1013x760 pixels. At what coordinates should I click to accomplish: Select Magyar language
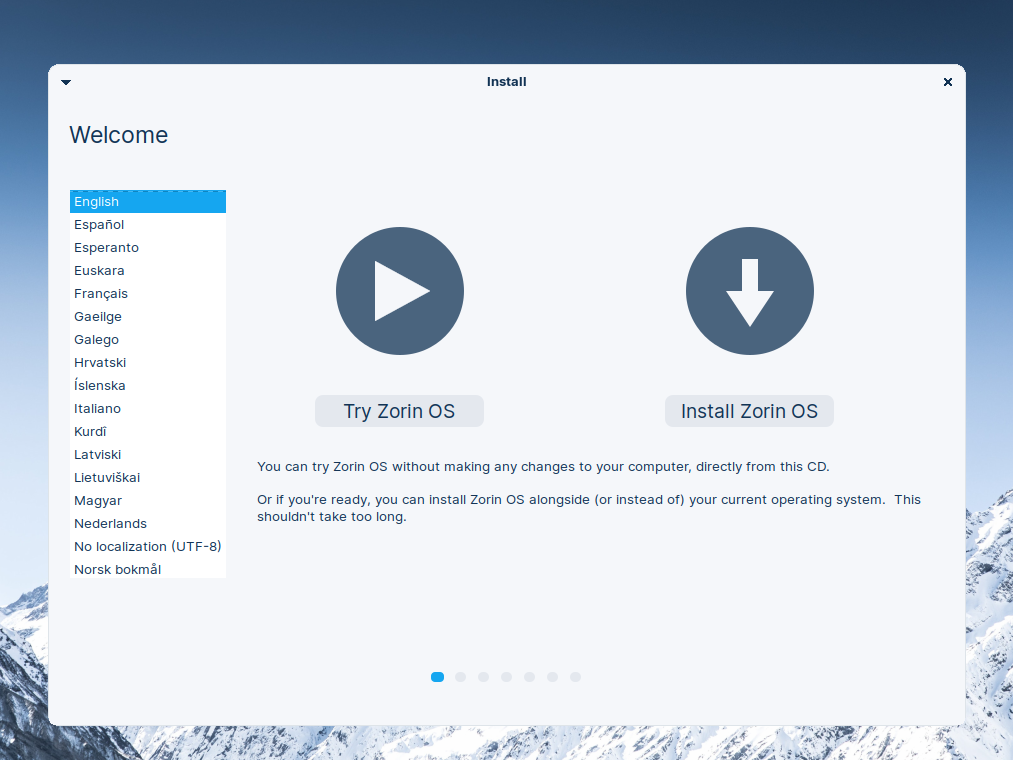[x=148, y=501]
